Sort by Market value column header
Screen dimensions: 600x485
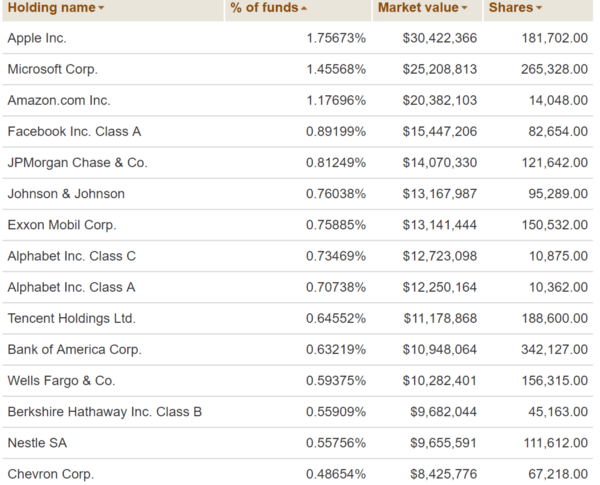point(422,8)
